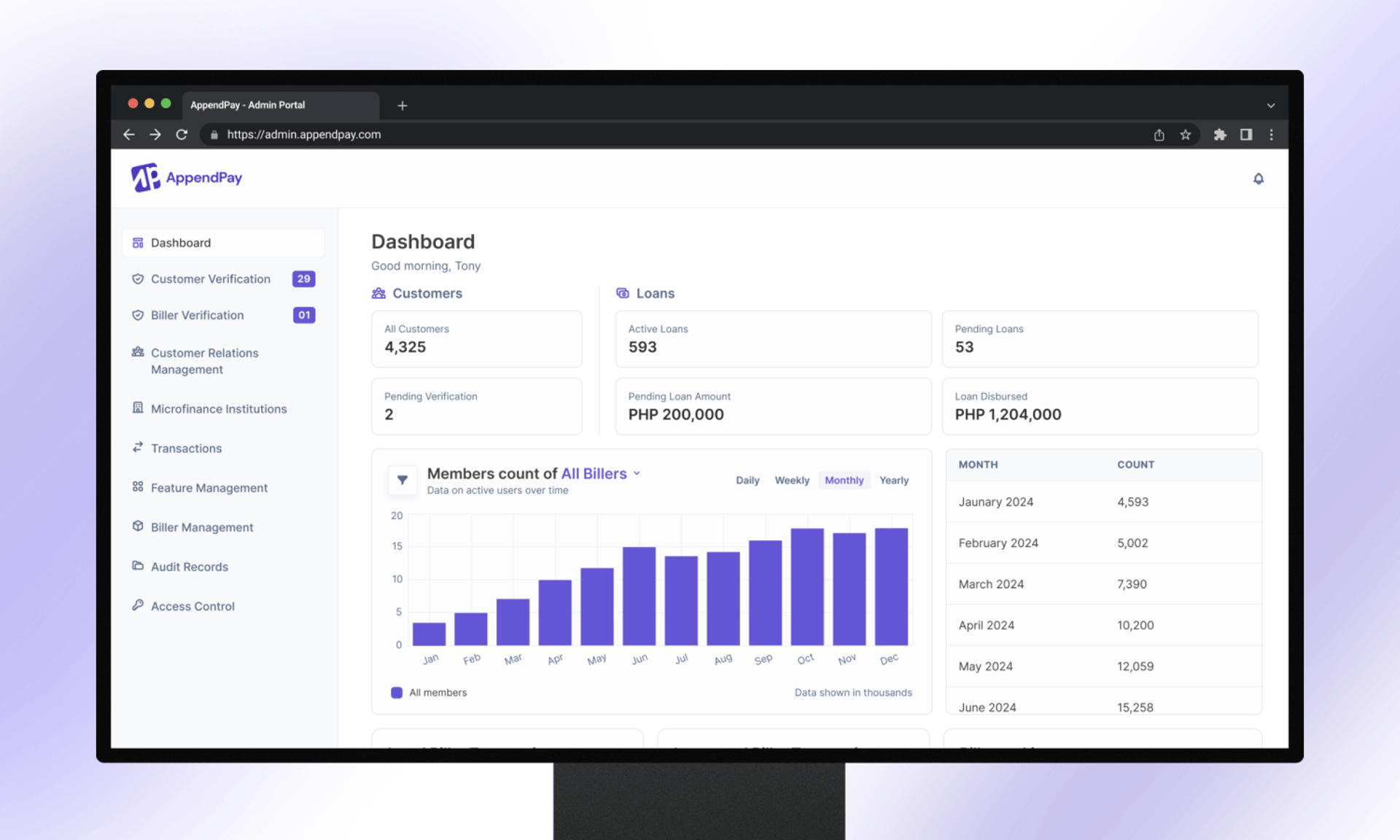Open the Pending Loans 53 card
This screenshot has height=840, width=1400.
click(1100, 339)
